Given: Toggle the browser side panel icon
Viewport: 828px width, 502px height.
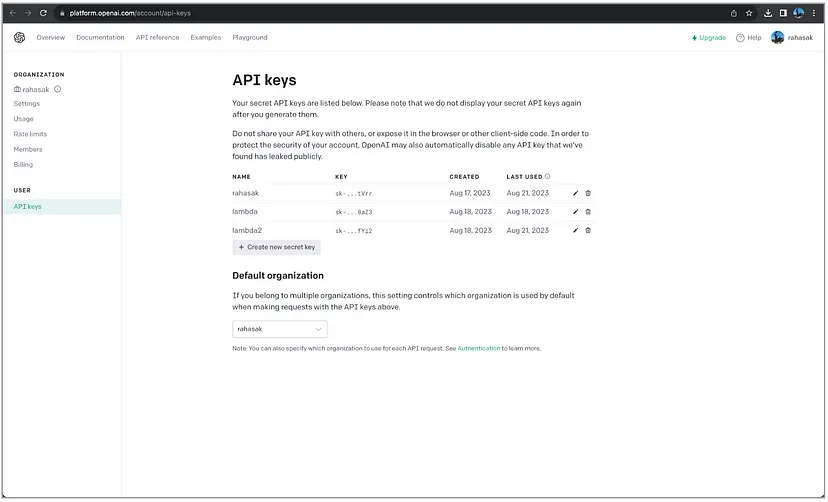Looking at the screenshot, I should tap(783, 13).
